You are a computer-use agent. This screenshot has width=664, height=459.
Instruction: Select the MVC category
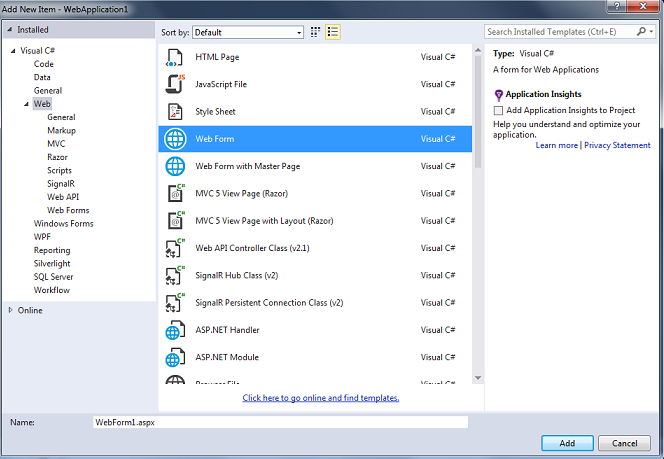(x=56, y=144)
